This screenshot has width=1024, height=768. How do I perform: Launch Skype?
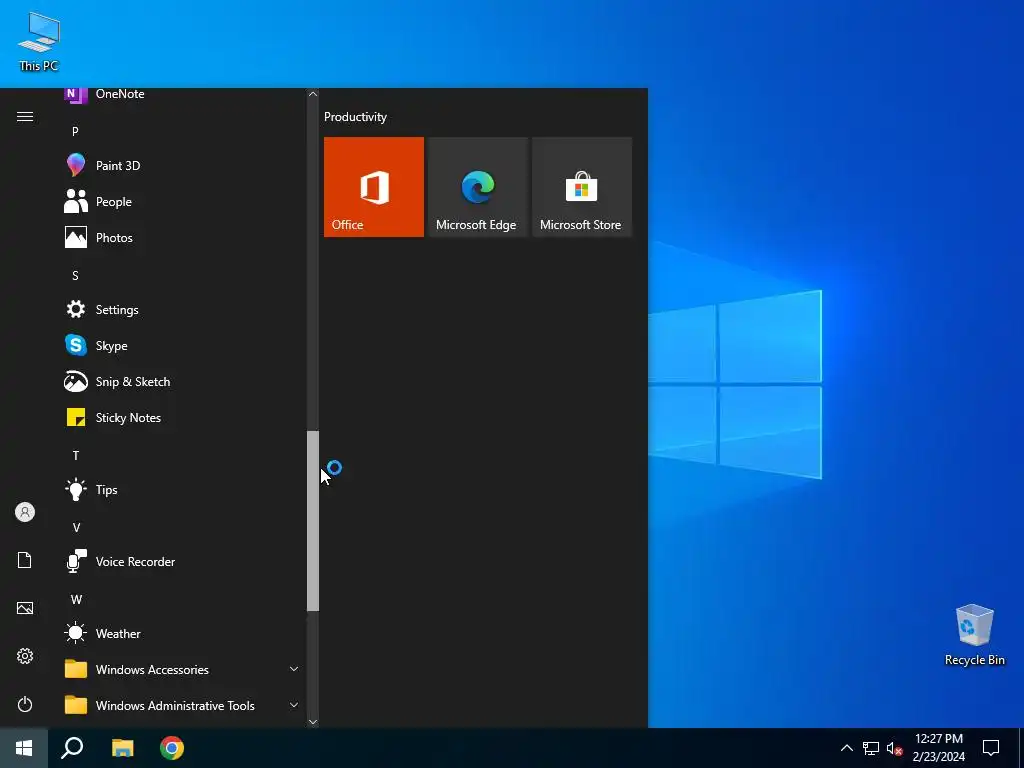pos(182,345)
